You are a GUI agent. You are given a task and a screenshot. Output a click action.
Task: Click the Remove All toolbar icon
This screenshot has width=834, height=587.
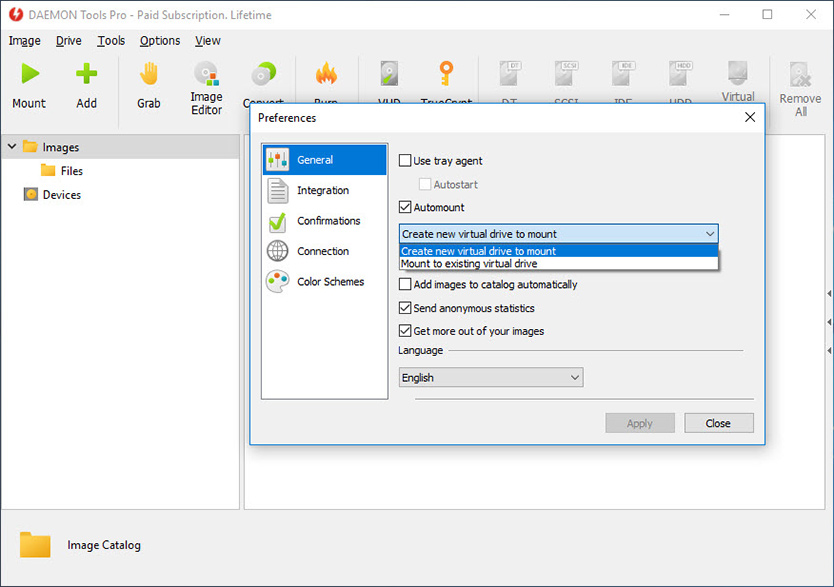(x=800, y=74)
